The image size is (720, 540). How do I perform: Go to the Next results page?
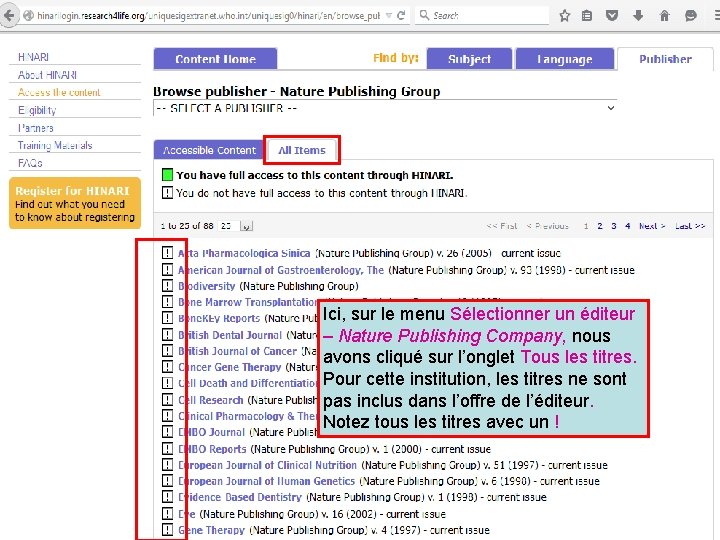[652, 226]
